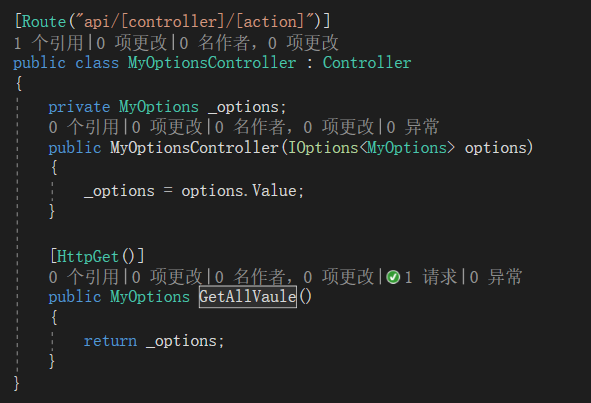Click the highlighted GetAllVaule method name

pyautogui.click(x=248, y=297)
